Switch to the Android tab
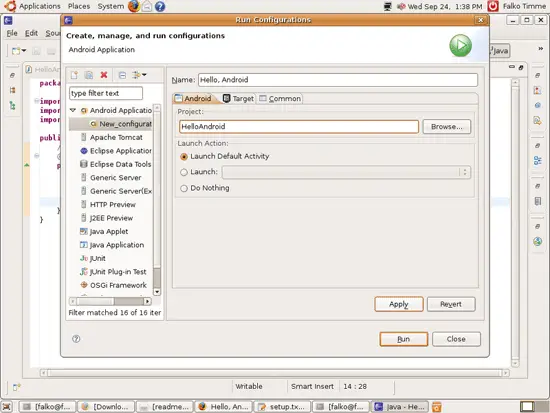This screenshot has width=550, height=413. pyautogui.click(x=194, y=99)
